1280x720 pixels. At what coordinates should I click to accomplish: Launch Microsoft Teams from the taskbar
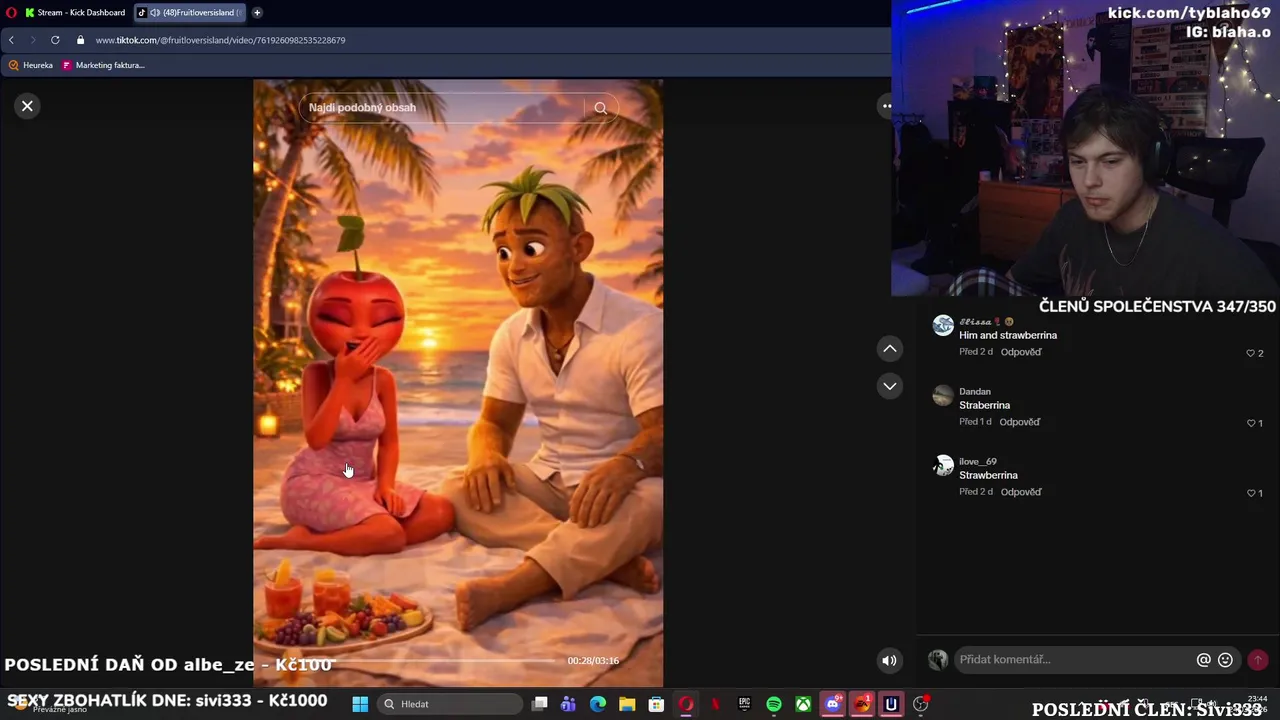(x=568, y=704)
